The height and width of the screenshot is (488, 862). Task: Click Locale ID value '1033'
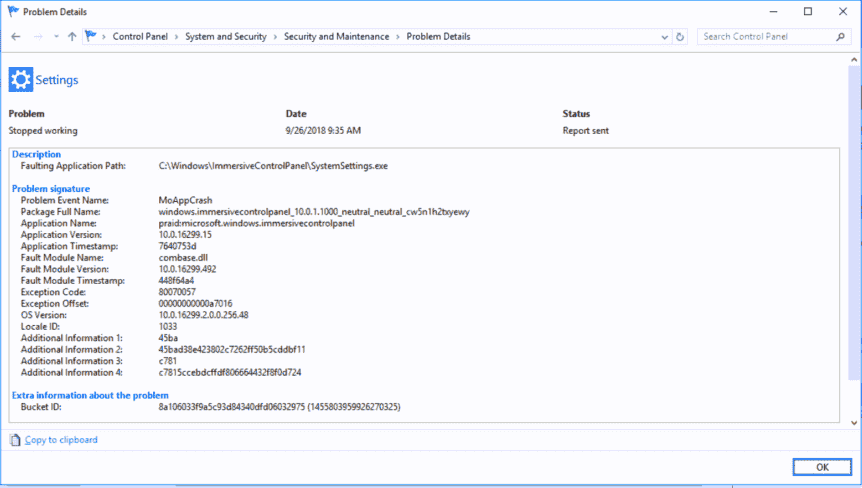(x=168, y=327)
